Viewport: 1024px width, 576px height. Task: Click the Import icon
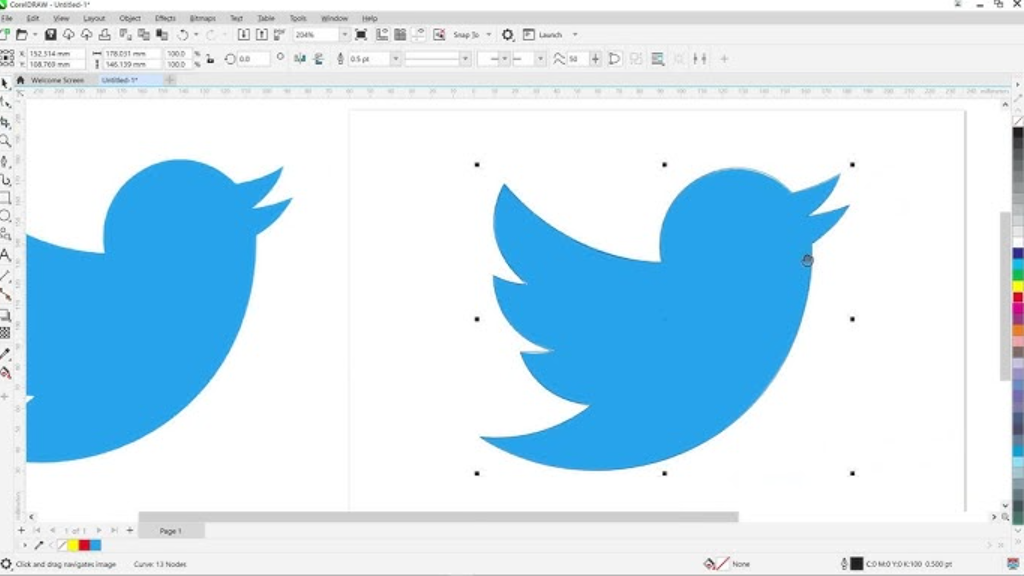click(244, 35)
